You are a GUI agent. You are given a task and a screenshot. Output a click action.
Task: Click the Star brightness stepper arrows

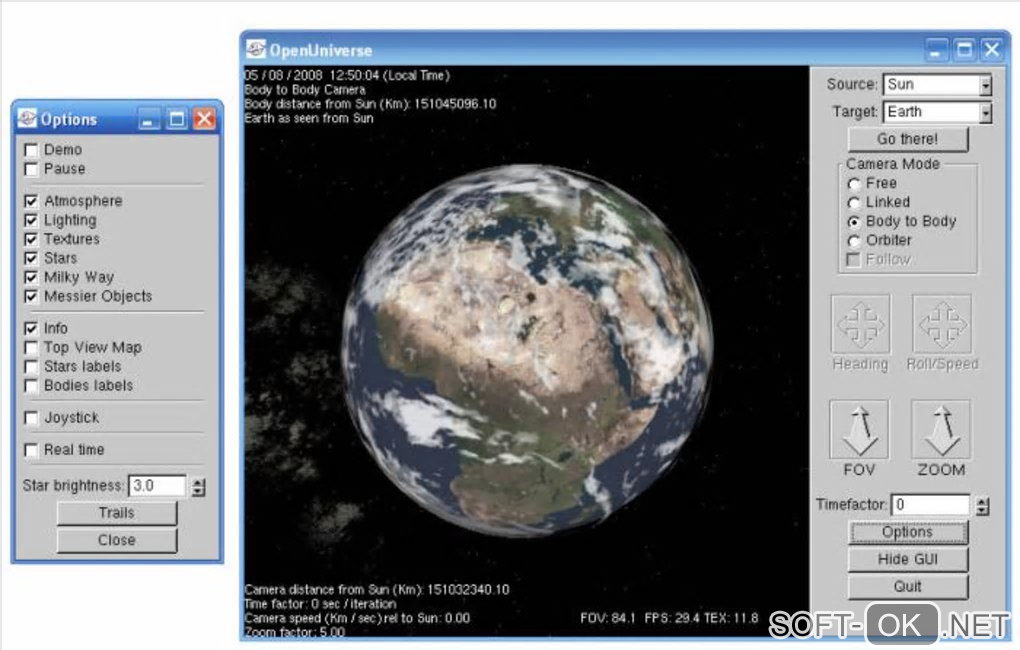[198, 487]
